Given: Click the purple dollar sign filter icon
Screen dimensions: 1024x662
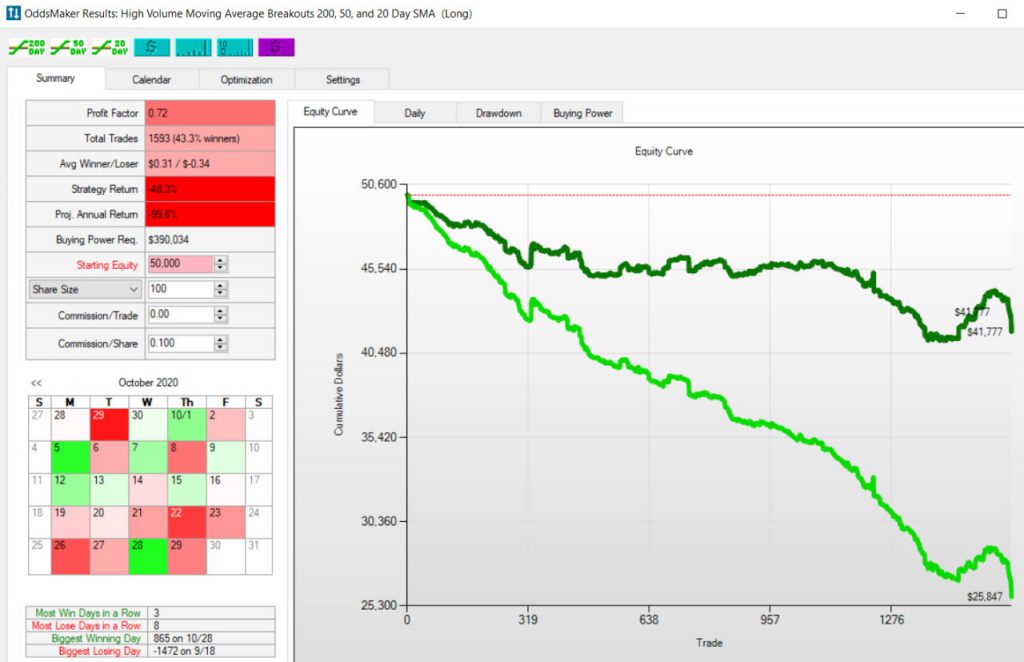Looking at the screenshot, I should pyautogui.click(x=276, y=47).
